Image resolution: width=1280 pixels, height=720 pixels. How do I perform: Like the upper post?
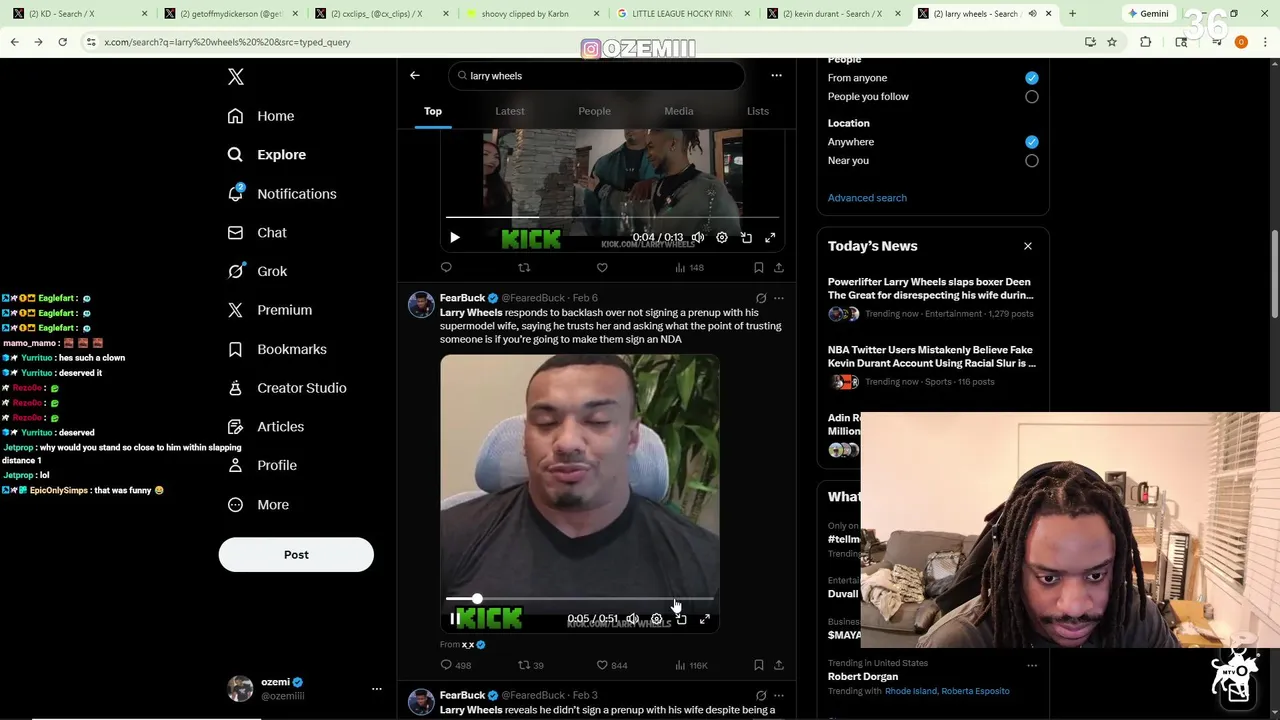[x=602, y=267]
